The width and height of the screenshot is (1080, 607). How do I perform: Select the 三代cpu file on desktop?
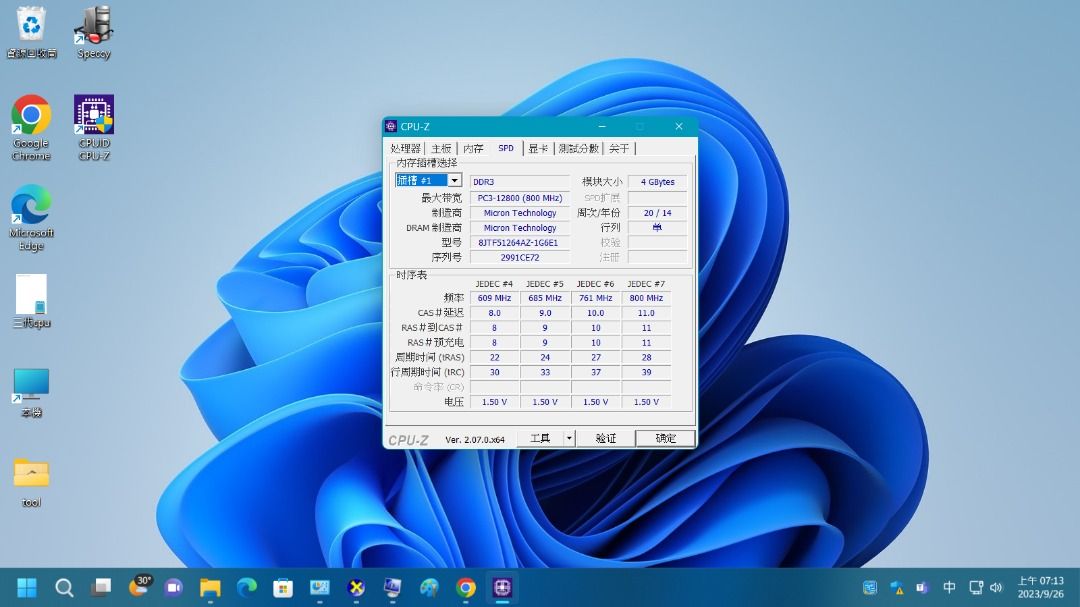(31, 301)
